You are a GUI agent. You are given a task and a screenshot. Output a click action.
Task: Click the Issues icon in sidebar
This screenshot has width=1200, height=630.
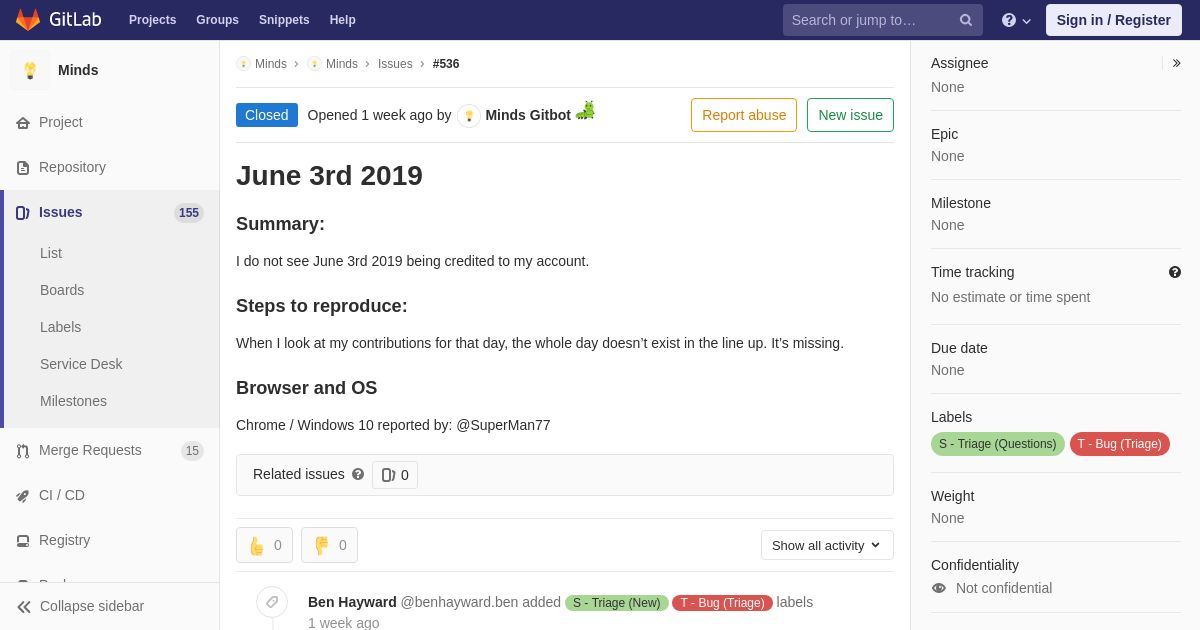pyautogui.click(x=23, y=213)
